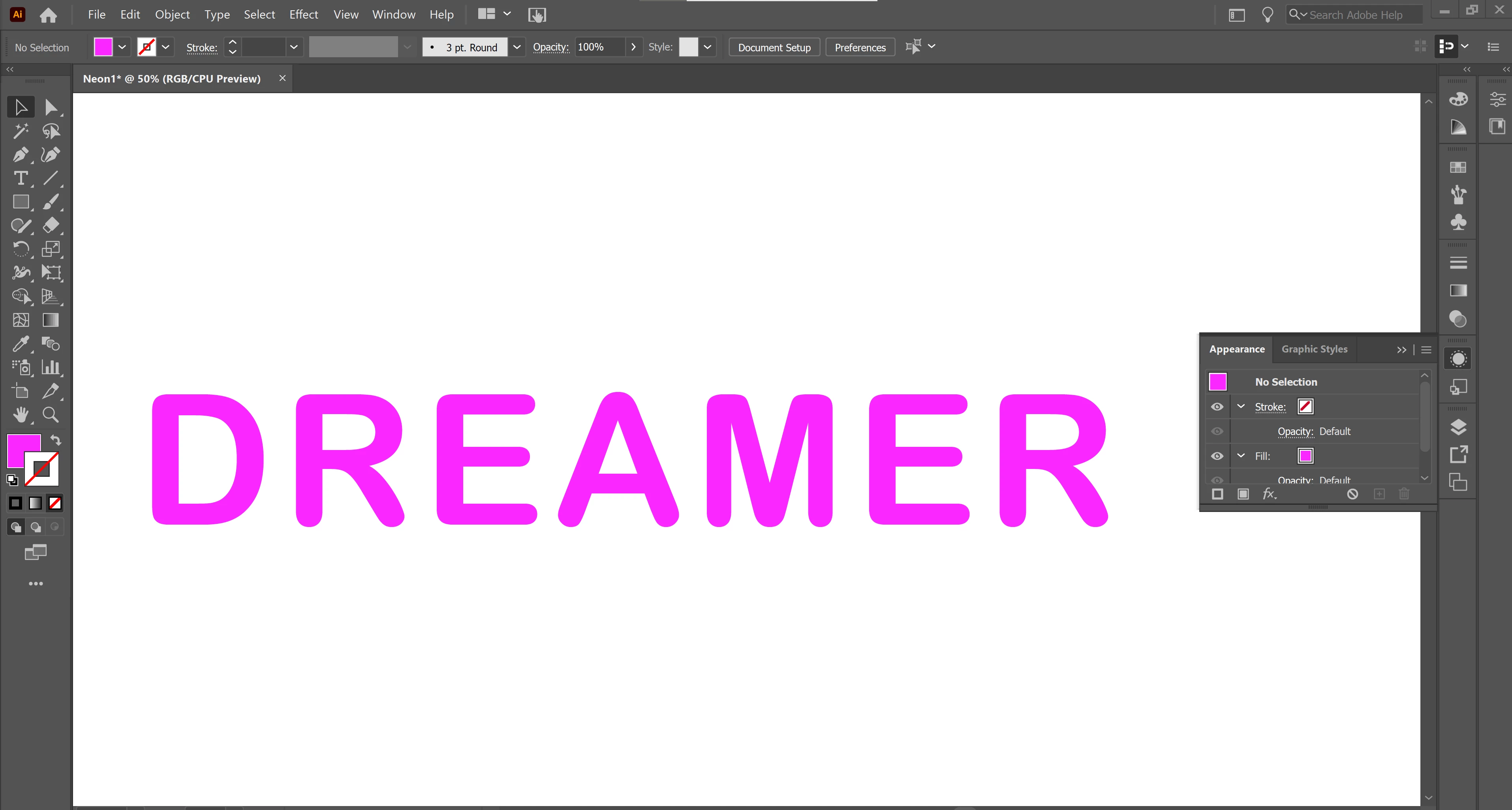Select the Eraser tool

(51, 225)
